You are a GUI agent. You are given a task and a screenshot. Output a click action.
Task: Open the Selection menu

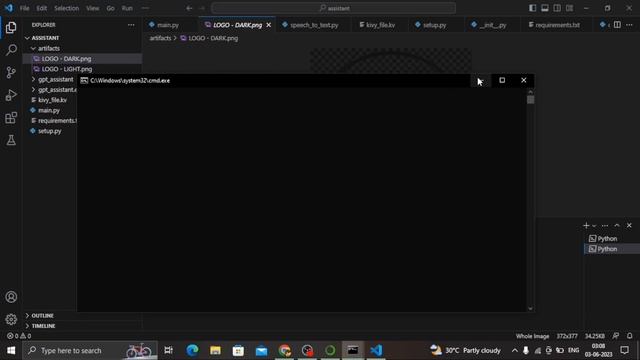tap(67, 8)
